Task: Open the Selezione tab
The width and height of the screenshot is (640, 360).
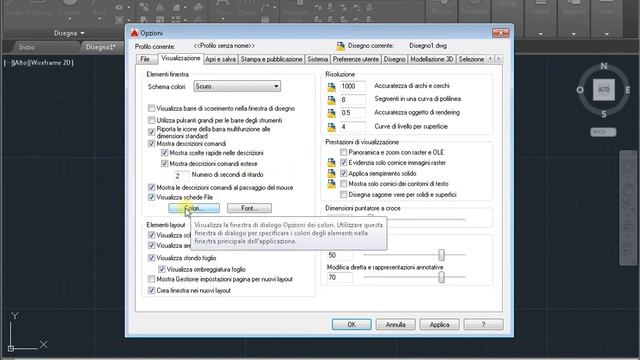Action: tap(471, 59)
